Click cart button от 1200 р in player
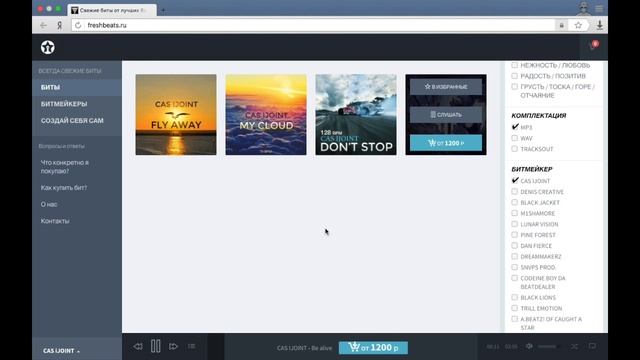640x360 pixels. tap(373, 348)
